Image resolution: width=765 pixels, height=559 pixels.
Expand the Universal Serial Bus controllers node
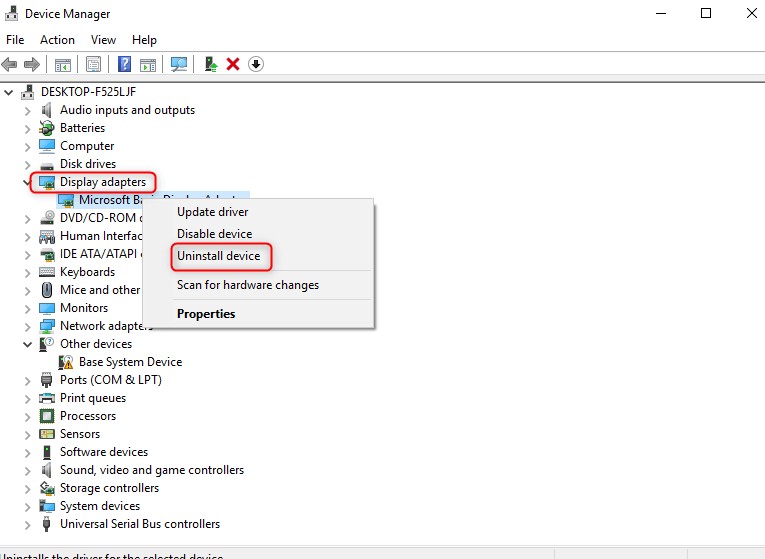point(27,524)
